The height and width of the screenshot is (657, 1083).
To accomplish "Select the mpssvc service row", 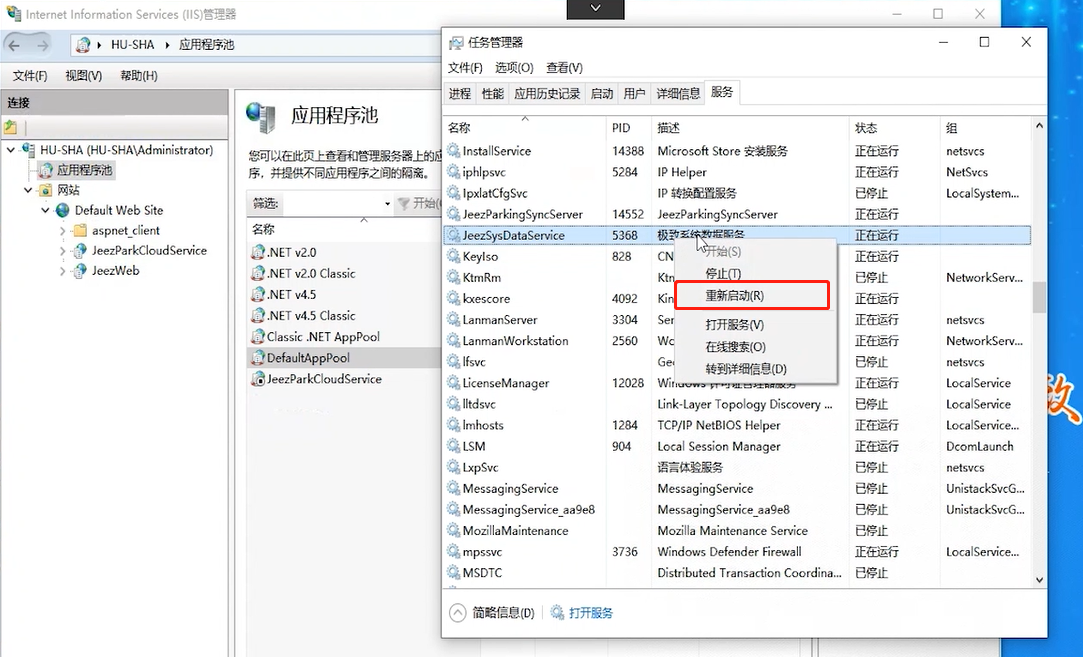I will pos(736,552).
